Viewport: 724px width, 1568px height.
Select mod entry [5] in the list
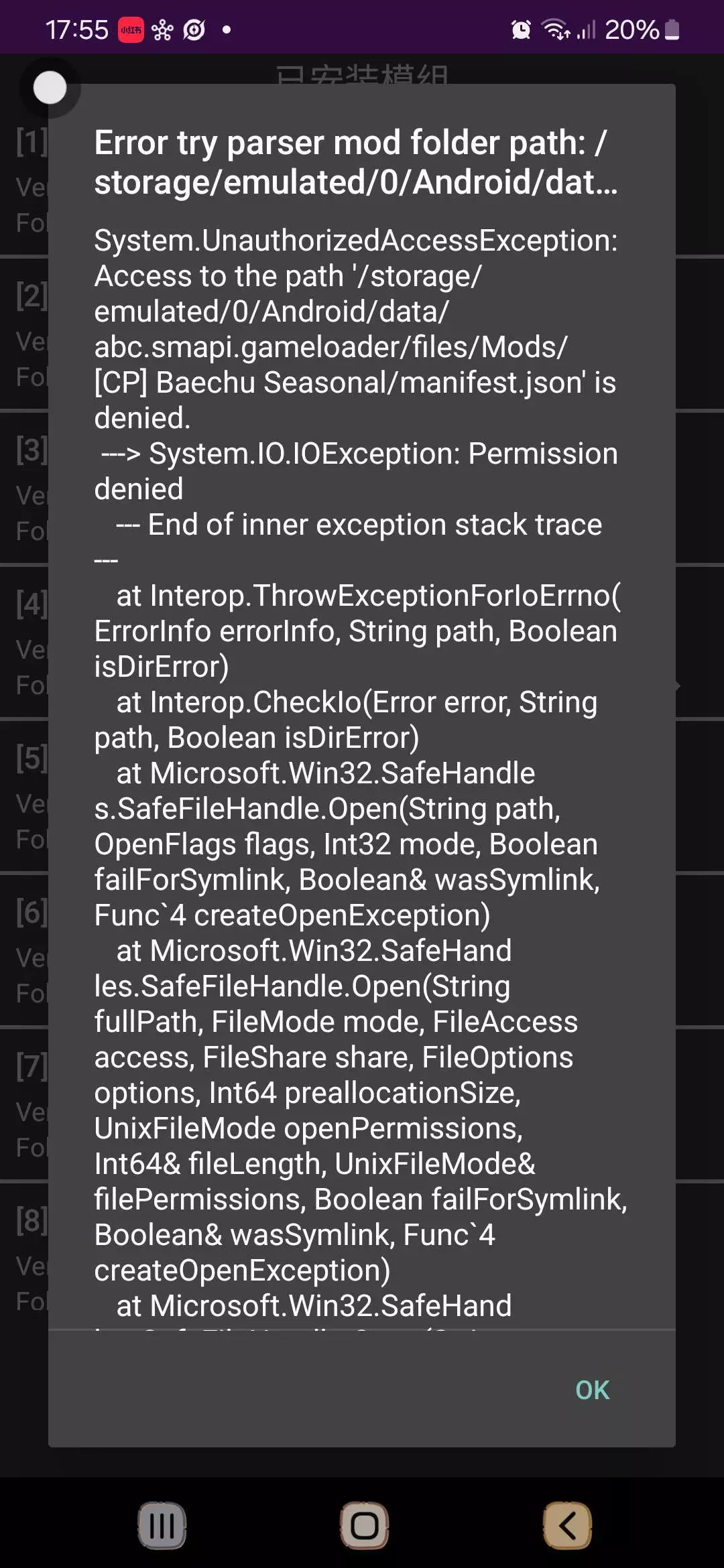pos(27,797)
